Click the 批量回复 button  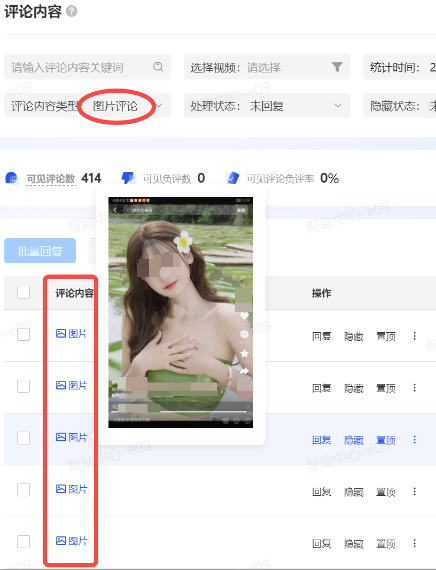coord(40,250)
